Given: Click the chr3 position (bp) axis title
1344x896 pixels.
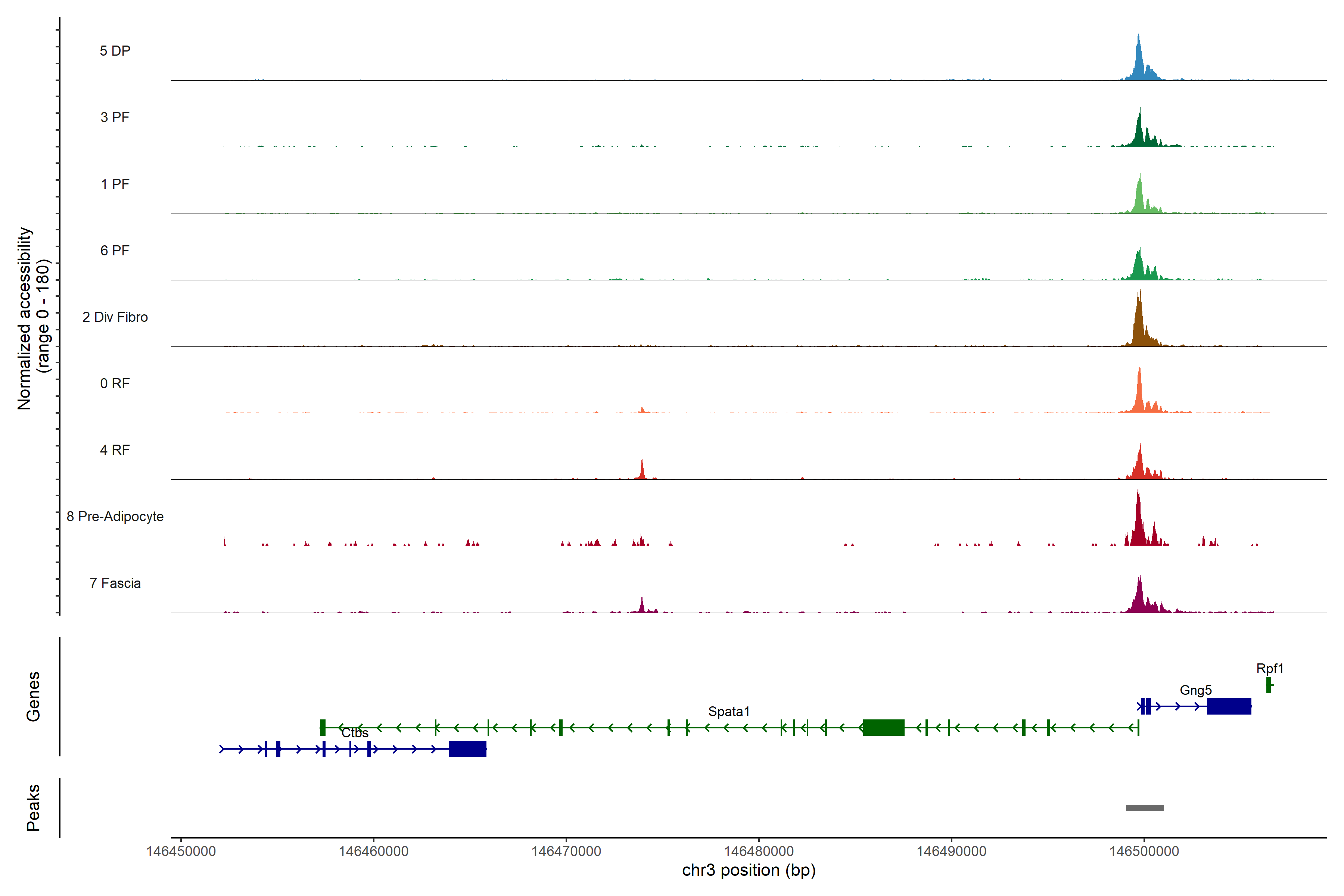Looking at the screenshot, I should pos(749,870).
